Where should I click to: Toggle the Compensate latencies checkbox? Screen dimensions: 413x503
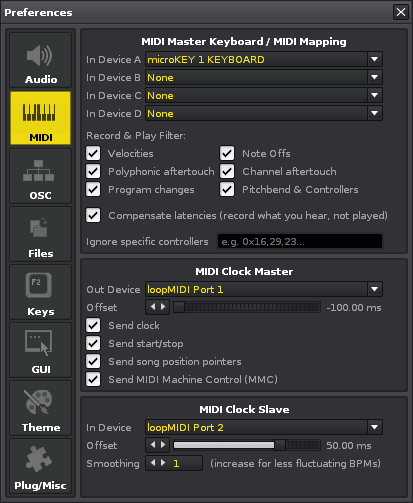[x=93, y=215]
